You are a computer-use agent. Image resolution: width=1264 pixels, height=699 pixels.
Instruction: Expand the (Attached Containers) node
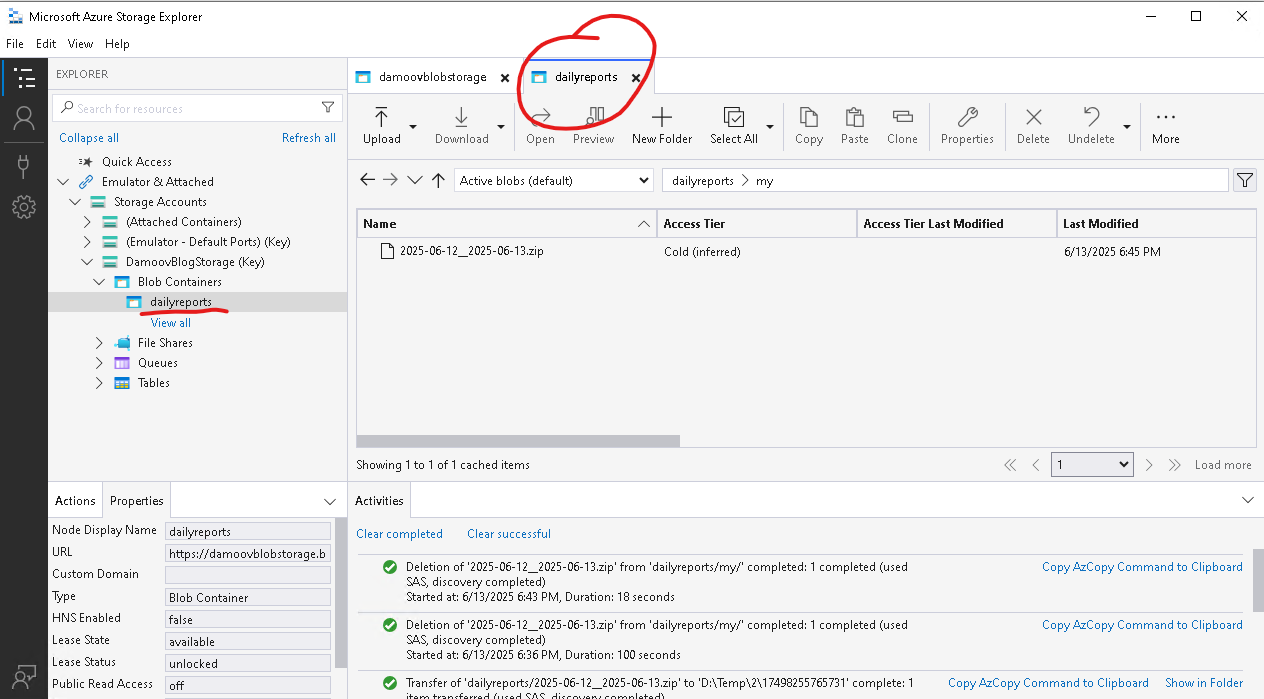[87, 222]
